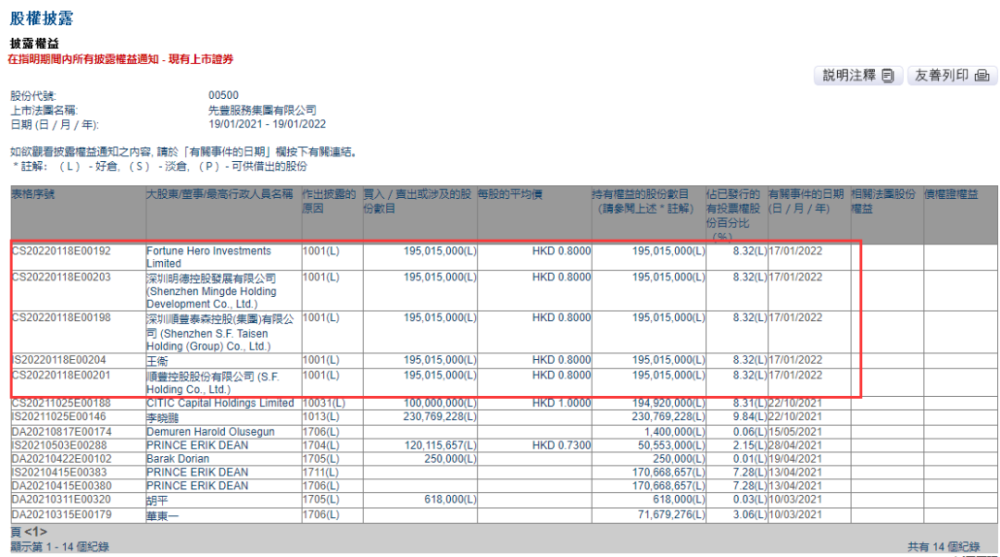Open form IS20211025E00146
The width and height of the screenshot is (1000, 557).
[59, 417]
